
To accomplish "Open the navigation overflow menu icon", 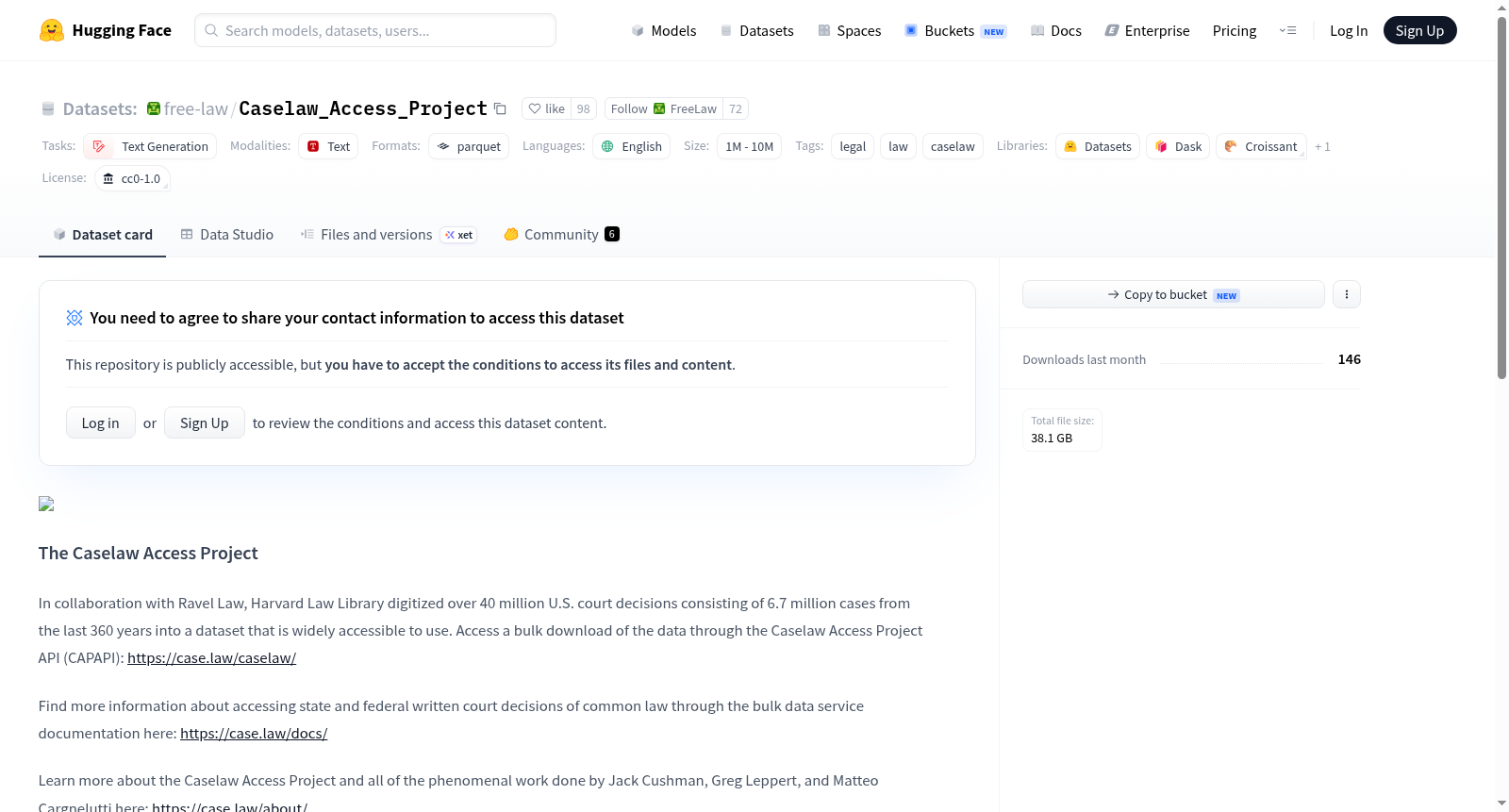I will coord(1287,30).
